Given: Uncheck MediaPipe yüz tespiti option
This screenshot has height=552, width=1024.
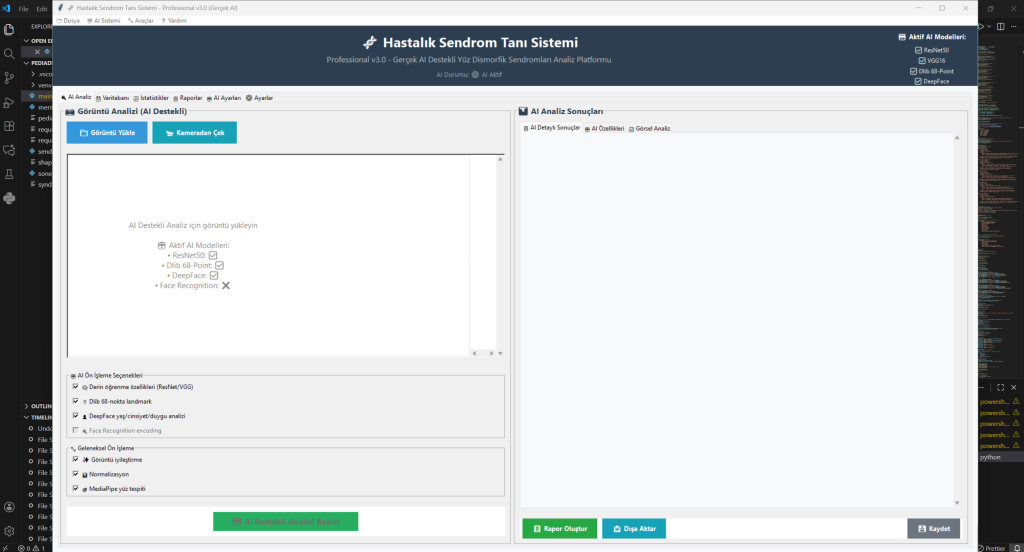Looking at the screenshot, I should [x=75, y=489].
